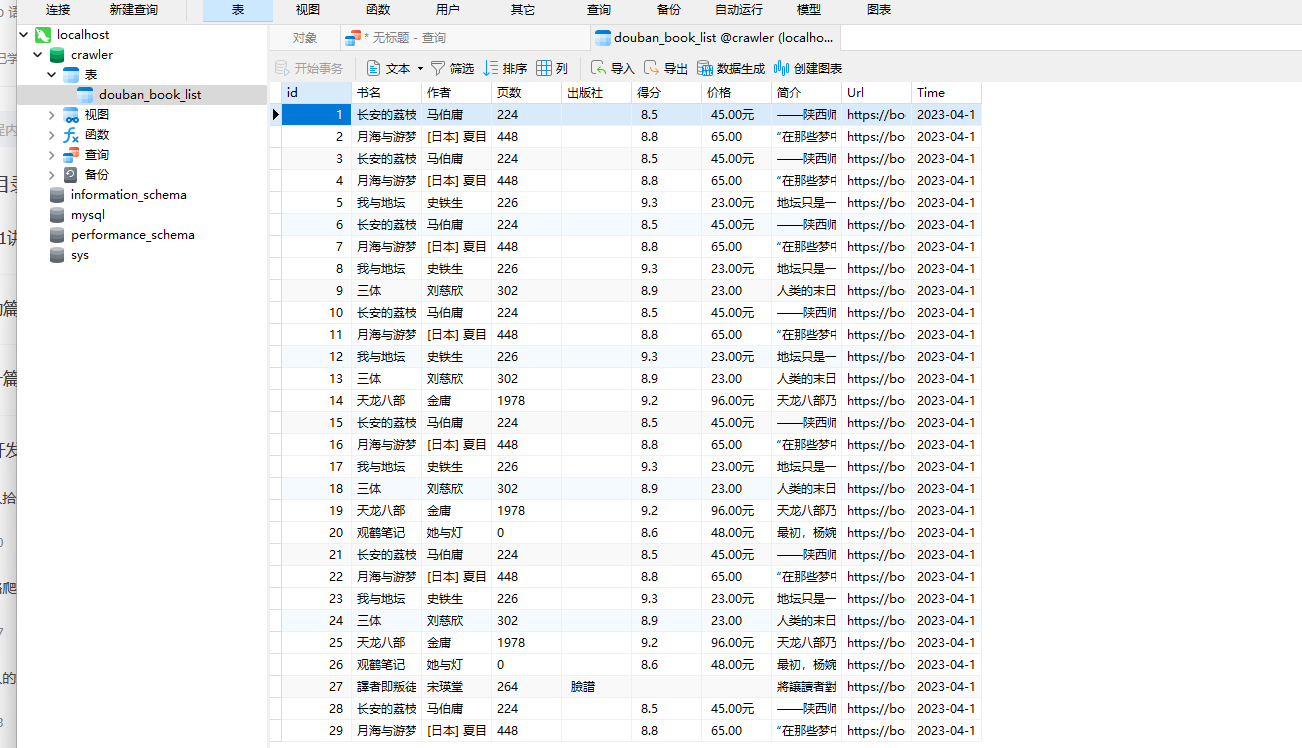Select 图表 in the top toolbar
The image size is (1302, 748).
(879, 10)
